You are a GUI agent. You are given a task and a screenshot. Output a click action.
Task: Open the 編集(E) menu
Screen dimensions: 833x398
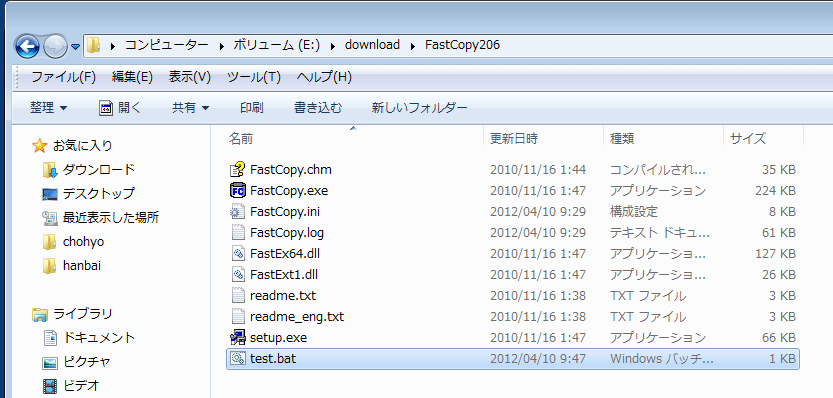tap(132, 77)
